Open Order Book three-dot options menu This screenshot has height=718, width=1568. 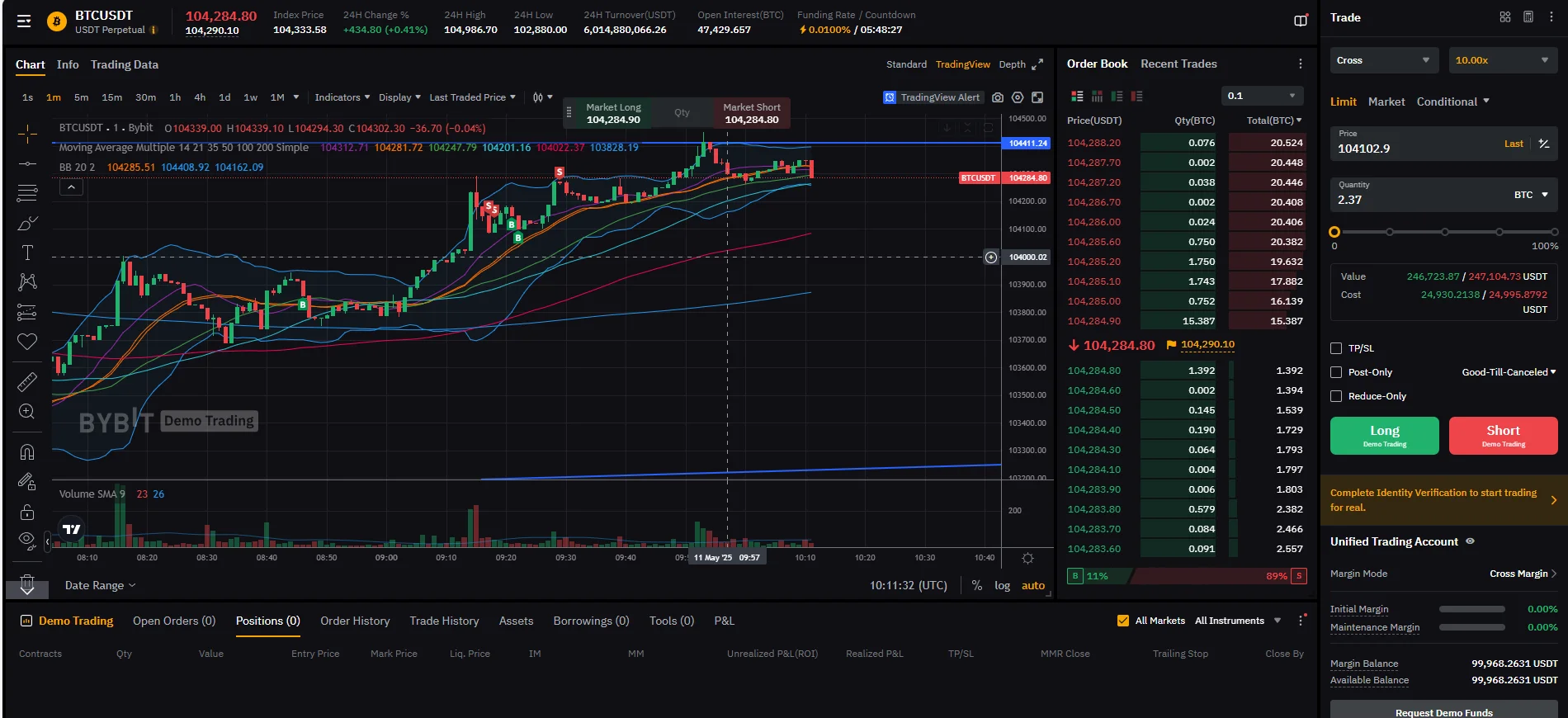[x=1301, y=64]
